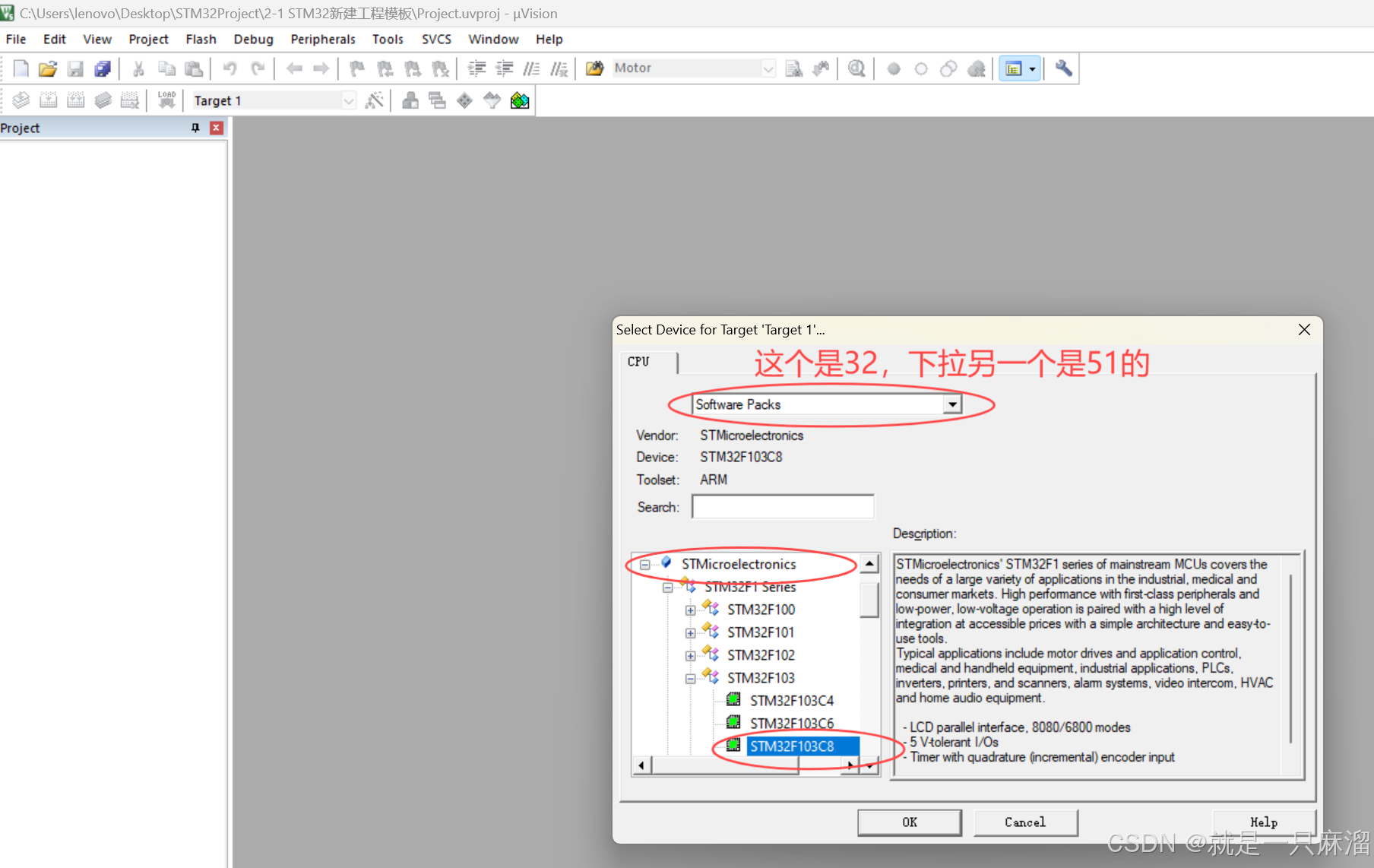Image resolution: width=1374 pixels, height=868 pixels.
Task: Click device tree horizontal scroll-left arrow
Action: [x=641, y=765]
